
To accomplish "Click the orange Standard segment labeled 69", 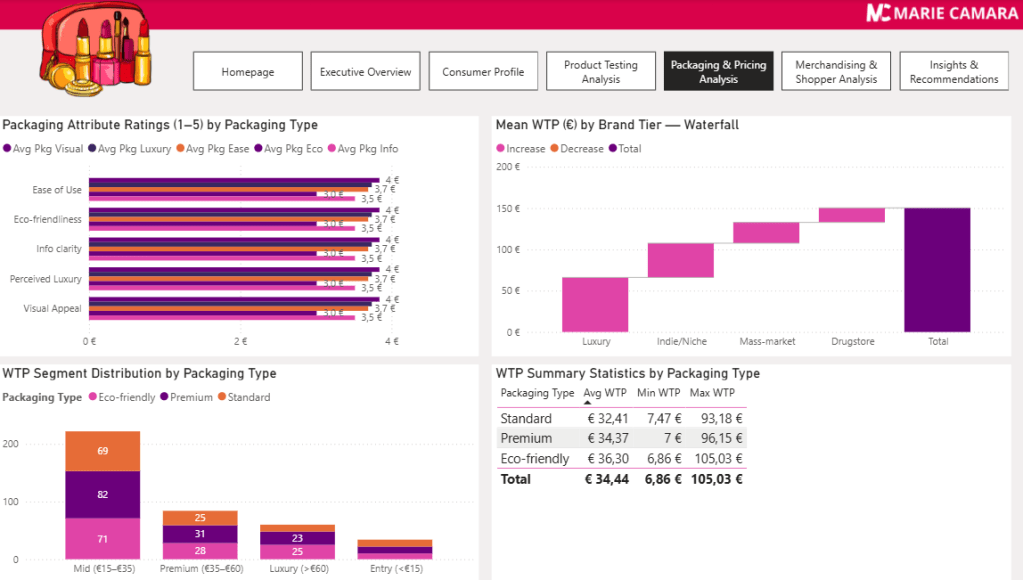I will click(x=102, y=451).
